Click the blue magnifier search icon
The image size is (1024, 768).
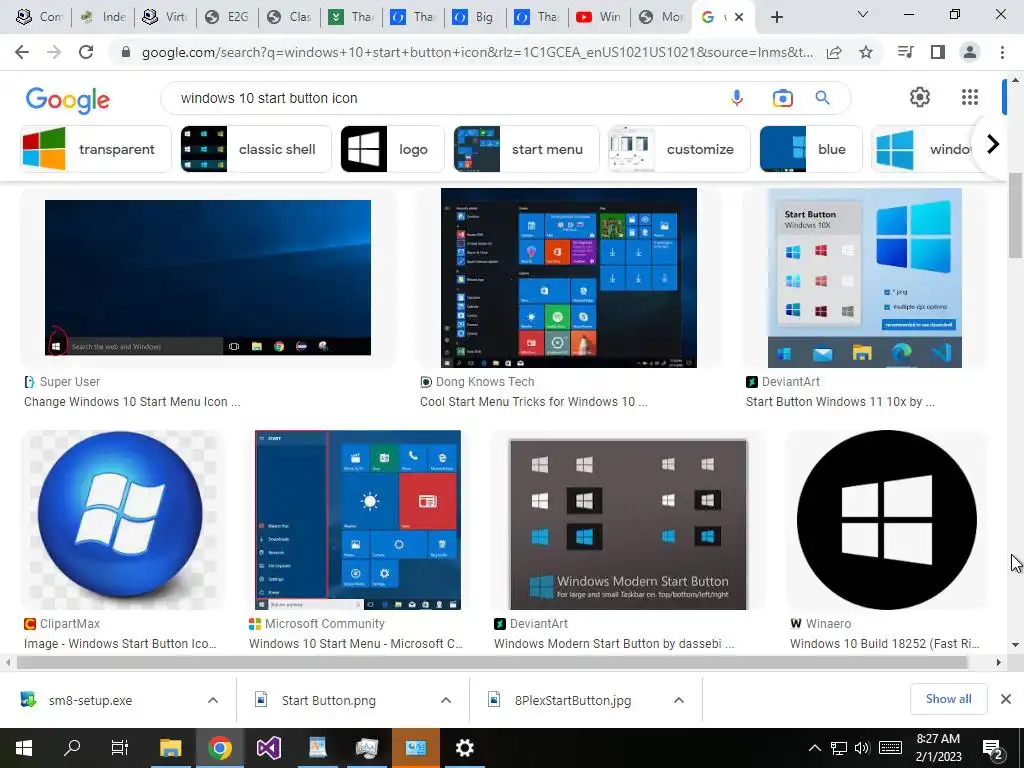[822, 98]
